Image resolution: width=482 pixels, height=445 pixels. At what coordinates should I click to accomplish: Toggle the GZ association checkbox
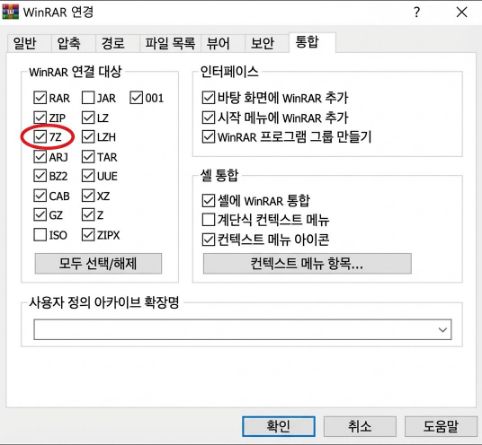click(x=40, y=215)
